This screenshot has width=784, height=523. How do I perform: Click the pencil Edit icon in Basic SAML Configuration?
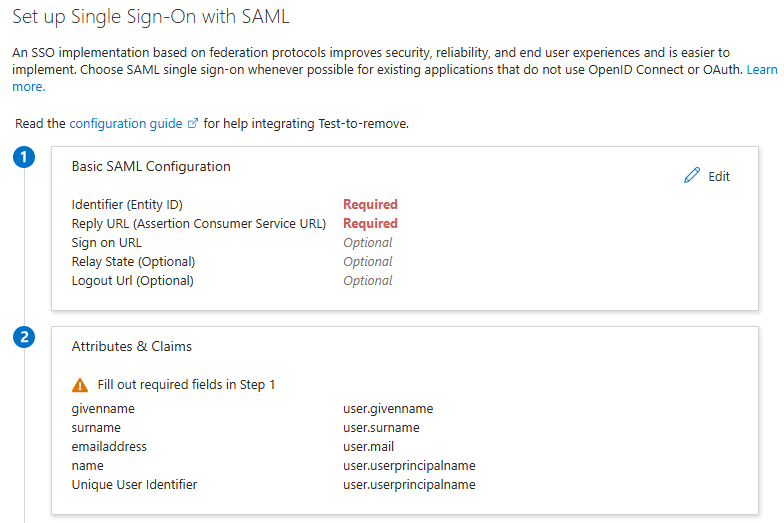[x=692, y=176]
